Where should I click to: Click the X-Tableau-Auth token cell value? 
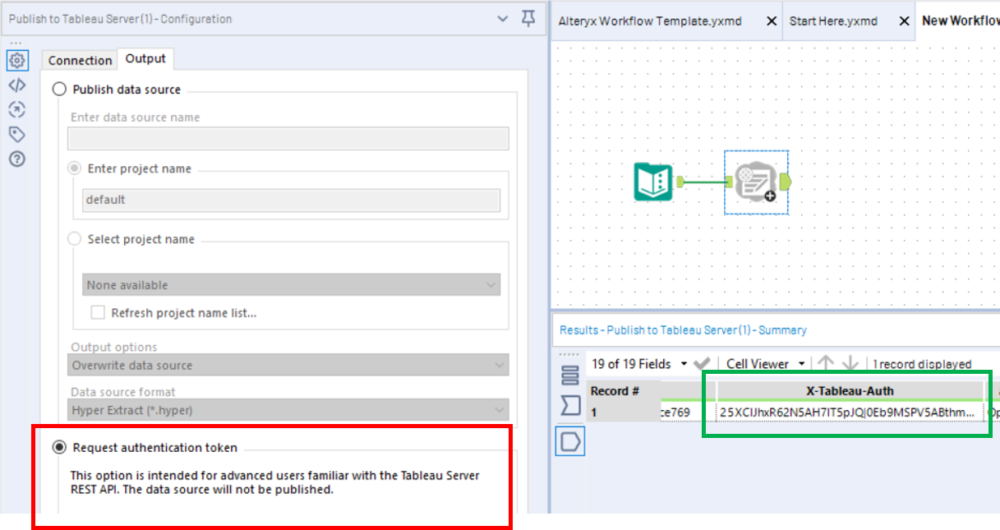tap(850, 413)
